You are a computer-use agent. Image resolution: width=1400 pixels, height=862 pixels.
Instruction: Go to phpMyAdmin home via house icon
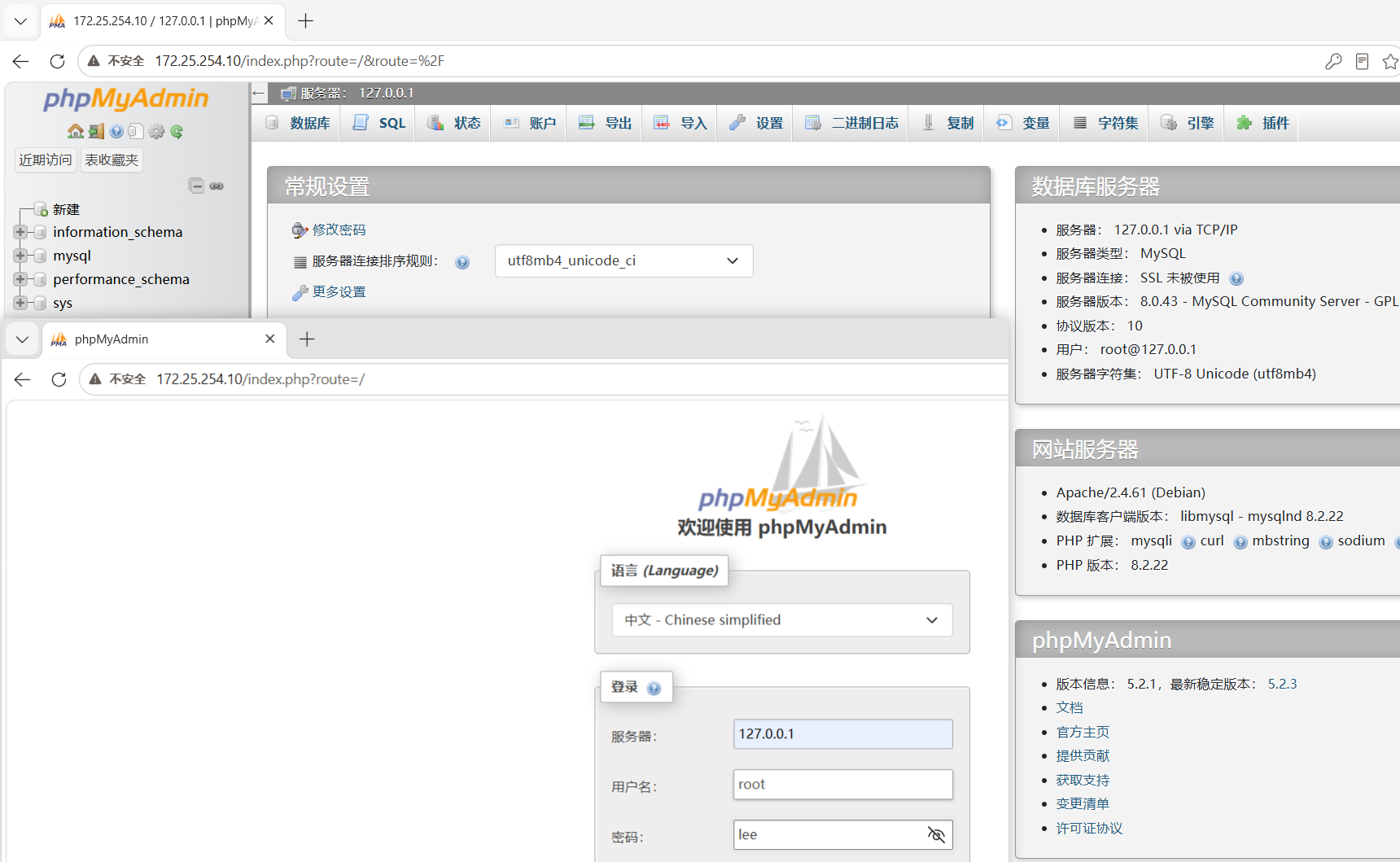[x=76, y=131]
